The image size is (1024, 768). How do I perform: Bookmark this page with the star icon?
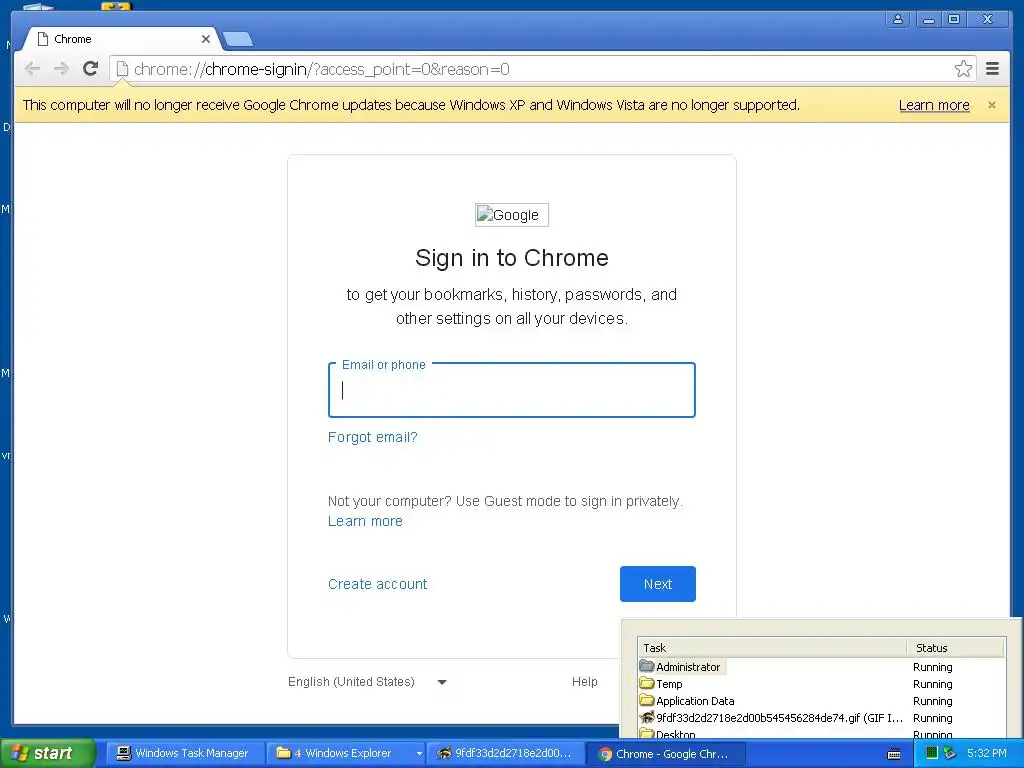click(963, 69)
